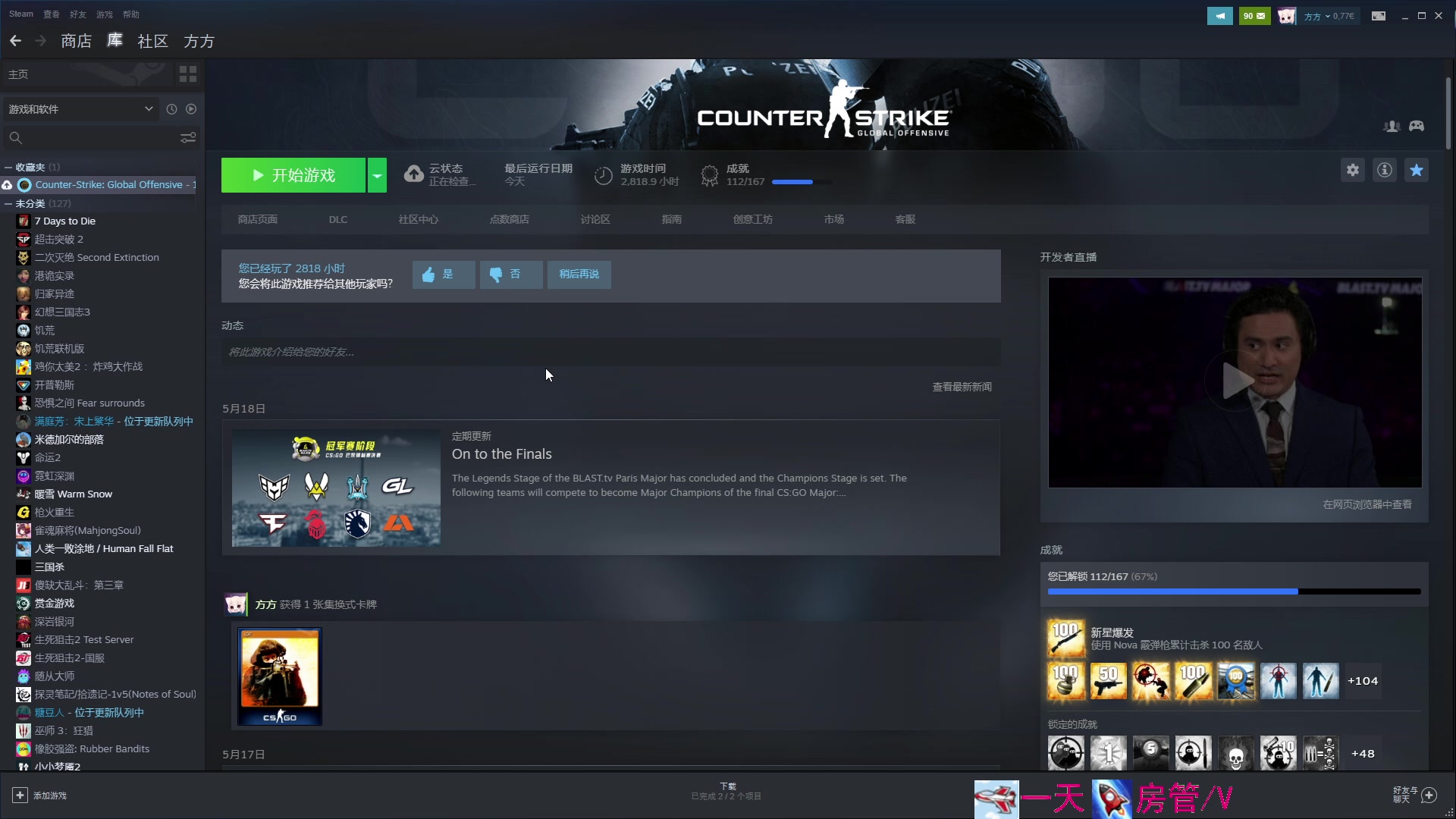Viewport: 1456px width, 819px height.
Task: Click 查看最新新闻 link
Action: pos(962,387)
